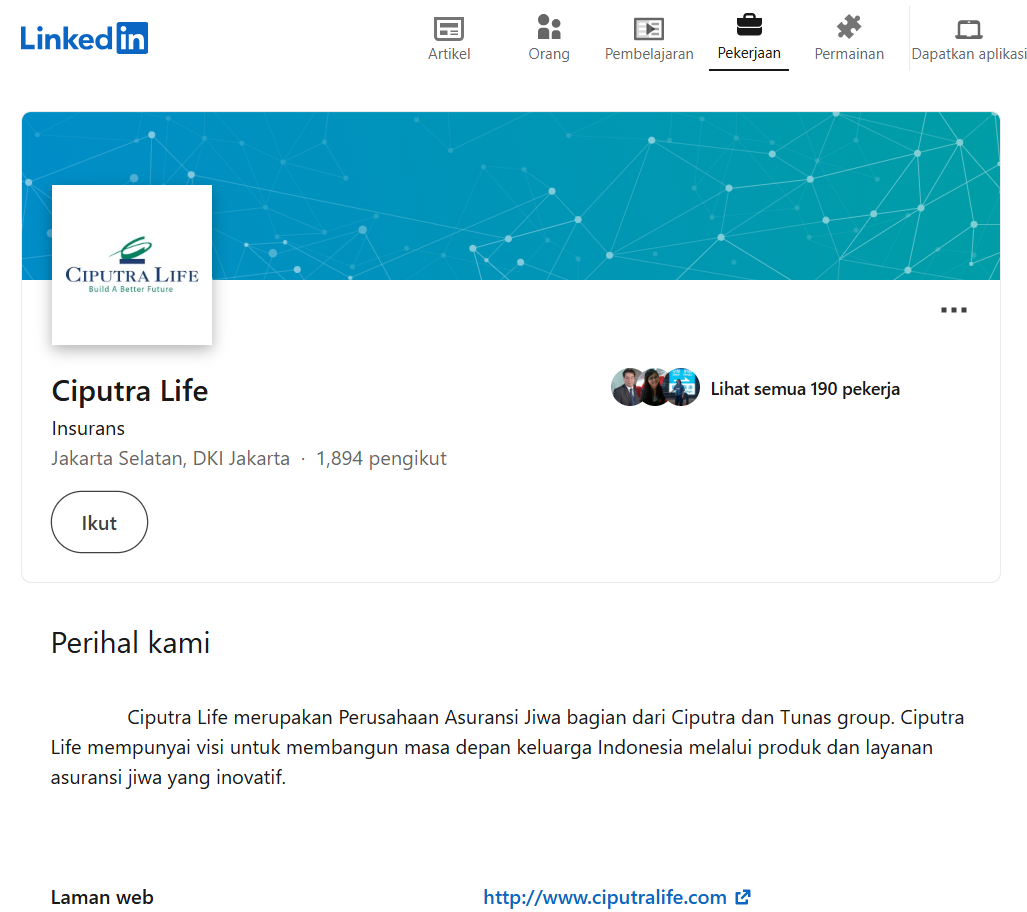1027x912 pixels.
Task: Open the Artikel newspaper icon
Action: coord(449,29)
